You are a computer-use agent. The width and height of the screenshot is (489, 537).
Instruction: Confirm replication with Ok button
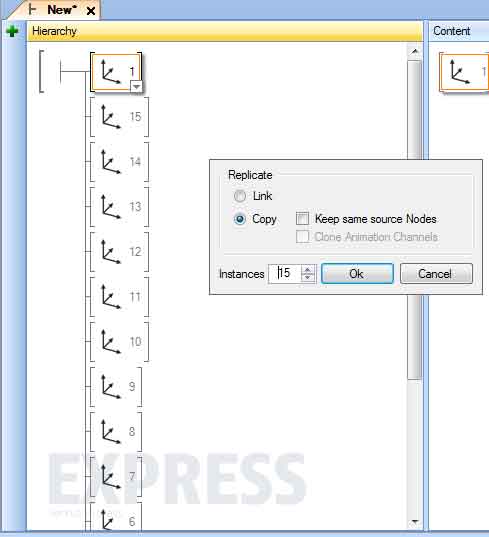tap(357, 274)
